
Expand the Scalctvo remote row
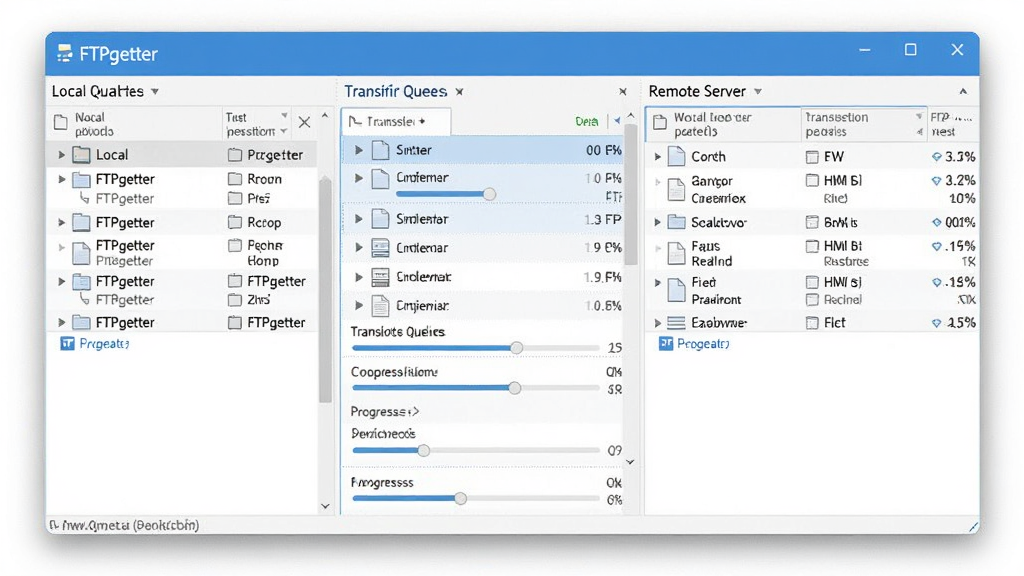click(658, 223)
